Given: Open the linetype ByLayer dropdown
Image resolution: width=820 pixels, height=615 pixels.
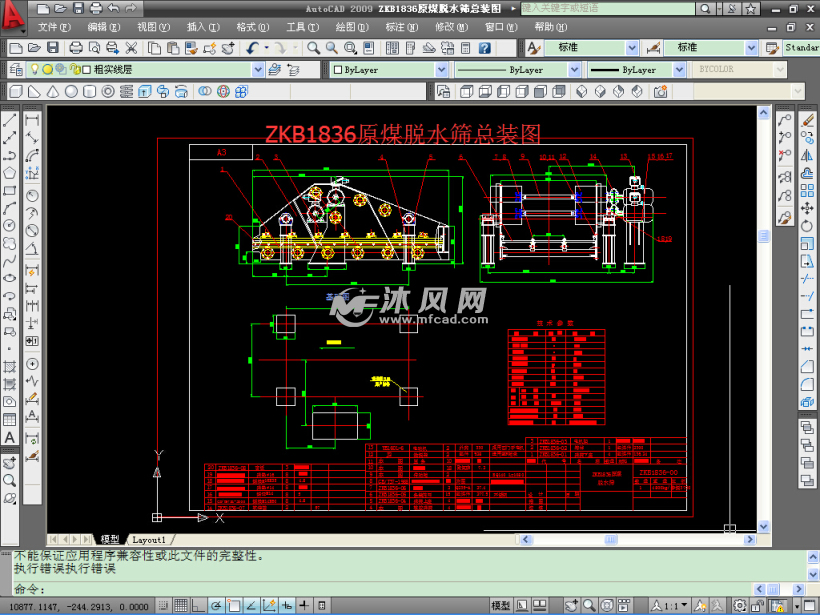Looking at the screenshot, I should point(572,69).
